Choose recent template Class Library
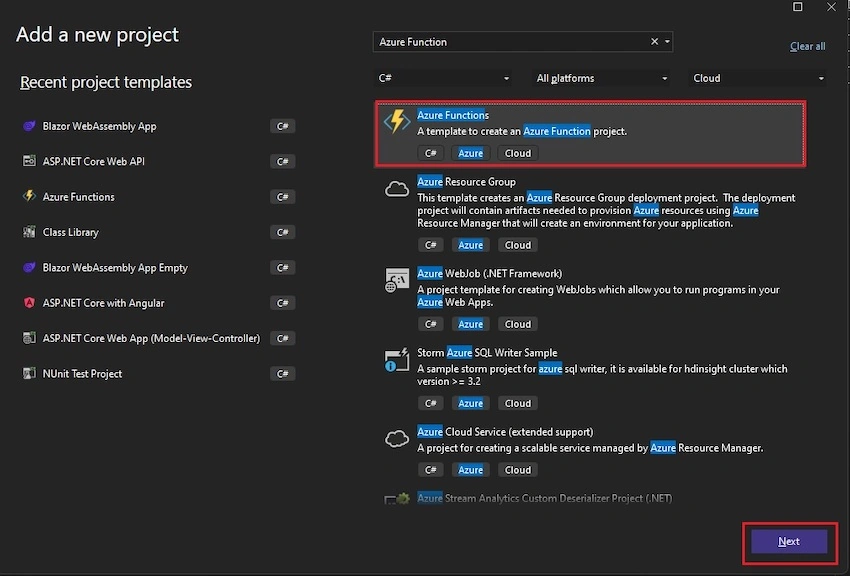The image size is (850, 576). click(x=70, y=232)
